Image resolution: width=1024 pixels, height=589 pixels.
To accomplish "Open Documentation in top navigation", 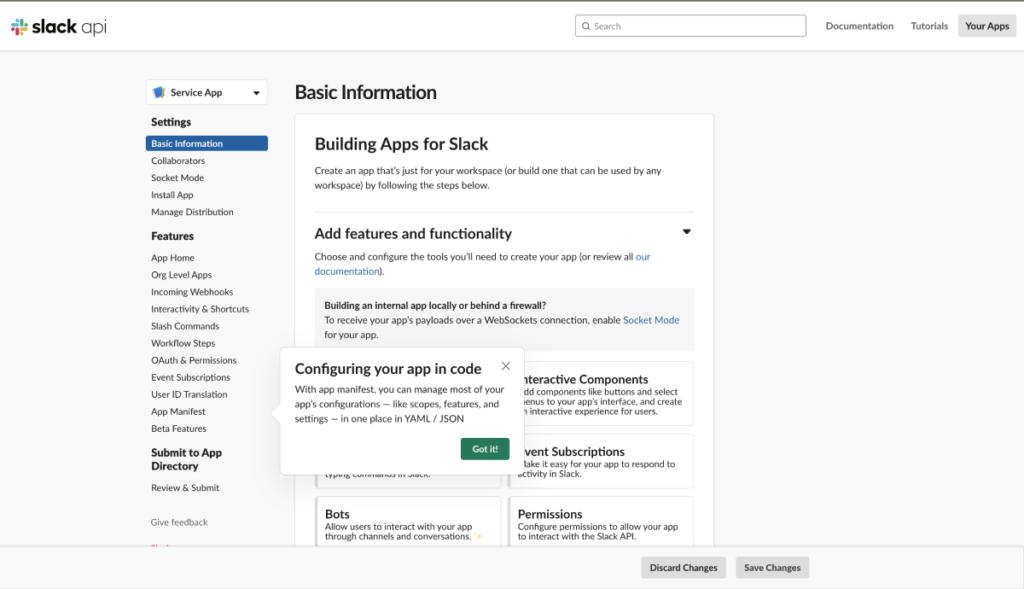I will coord(859,26).
